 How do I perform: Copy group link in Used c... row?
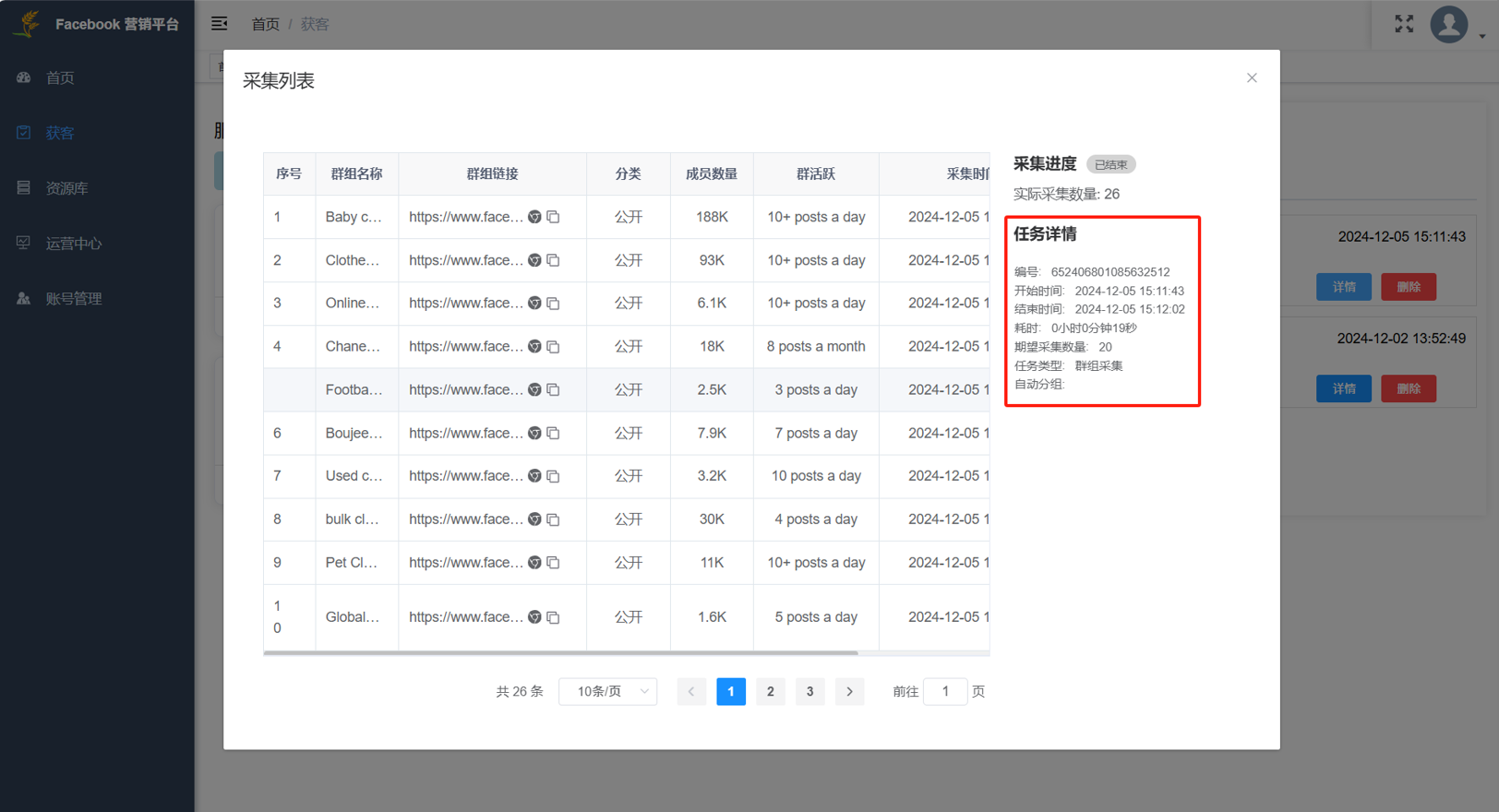point(553,475)
